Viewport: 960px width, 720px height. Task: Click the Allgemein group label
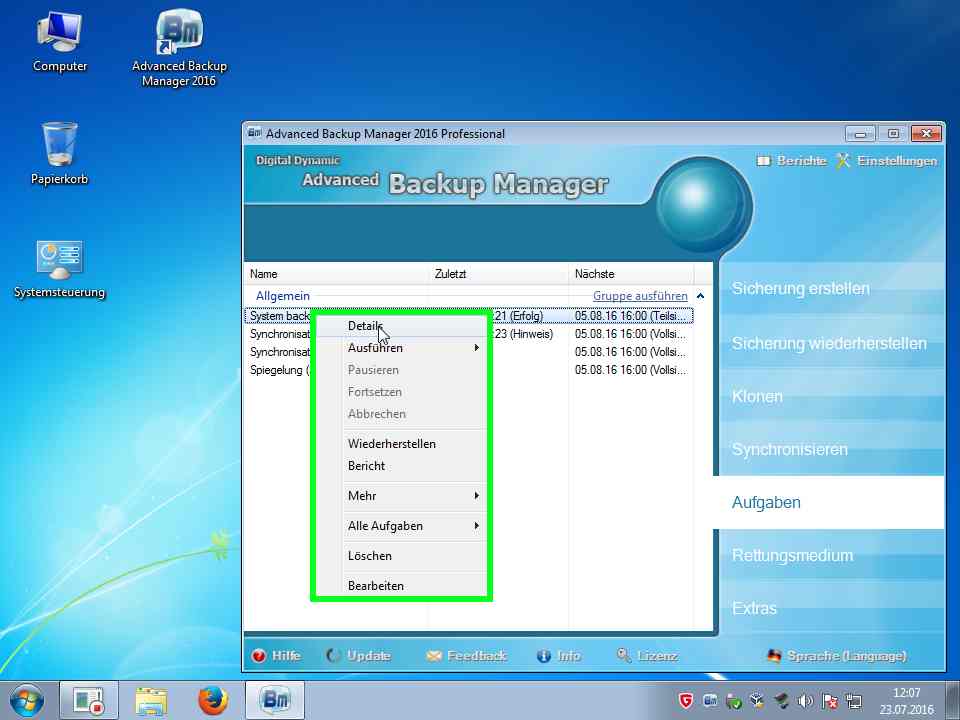[283, 296]
